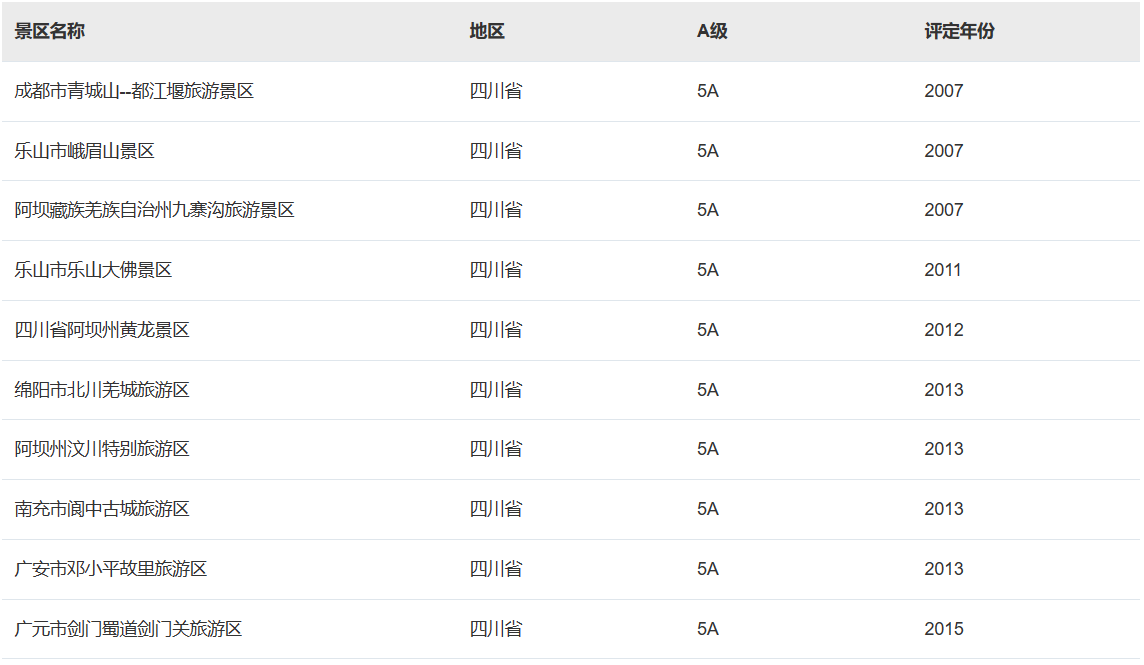Click the 景区名称 column header
1144x665 pixels.
click(50, 31)
